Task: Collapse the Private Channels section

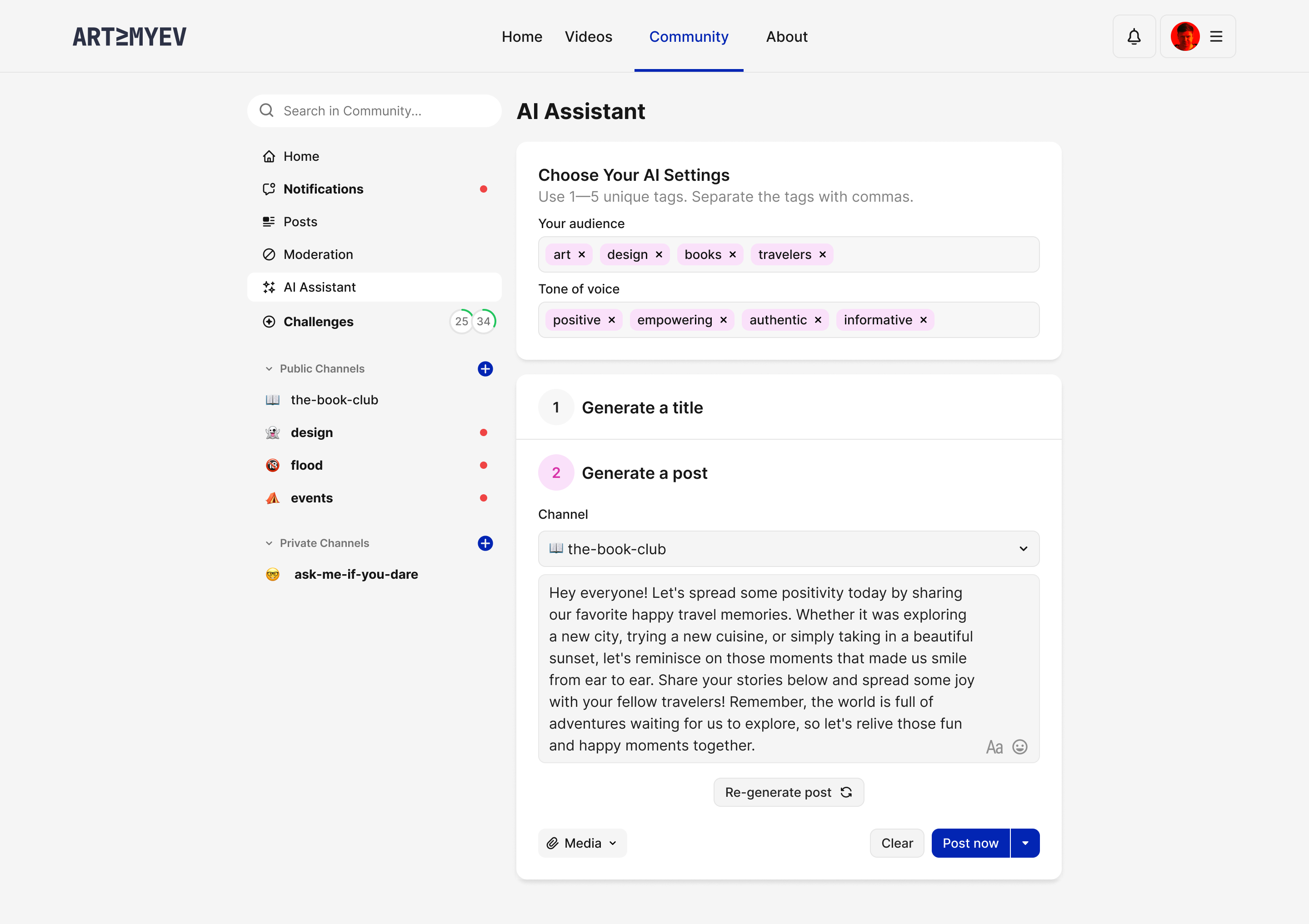Action: [x=269, y=543]
